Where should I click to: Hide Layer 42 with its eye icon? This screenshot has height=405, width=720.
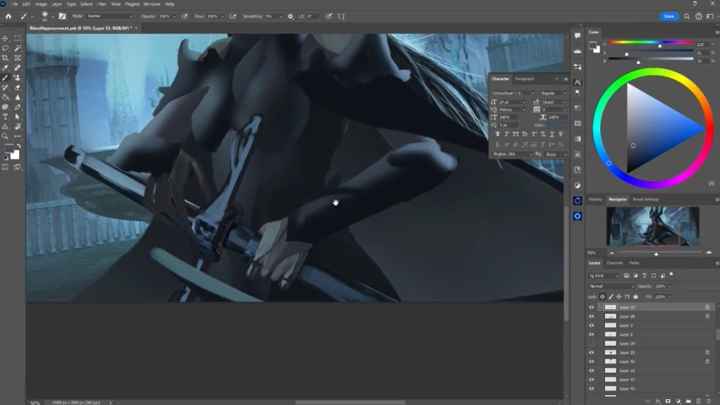pos(591,361)
